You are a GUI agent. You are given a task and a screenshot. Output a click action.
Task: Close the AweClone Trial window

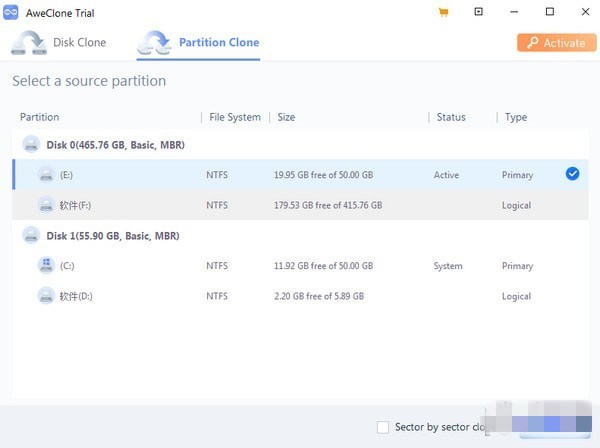(x=585, y=12)
